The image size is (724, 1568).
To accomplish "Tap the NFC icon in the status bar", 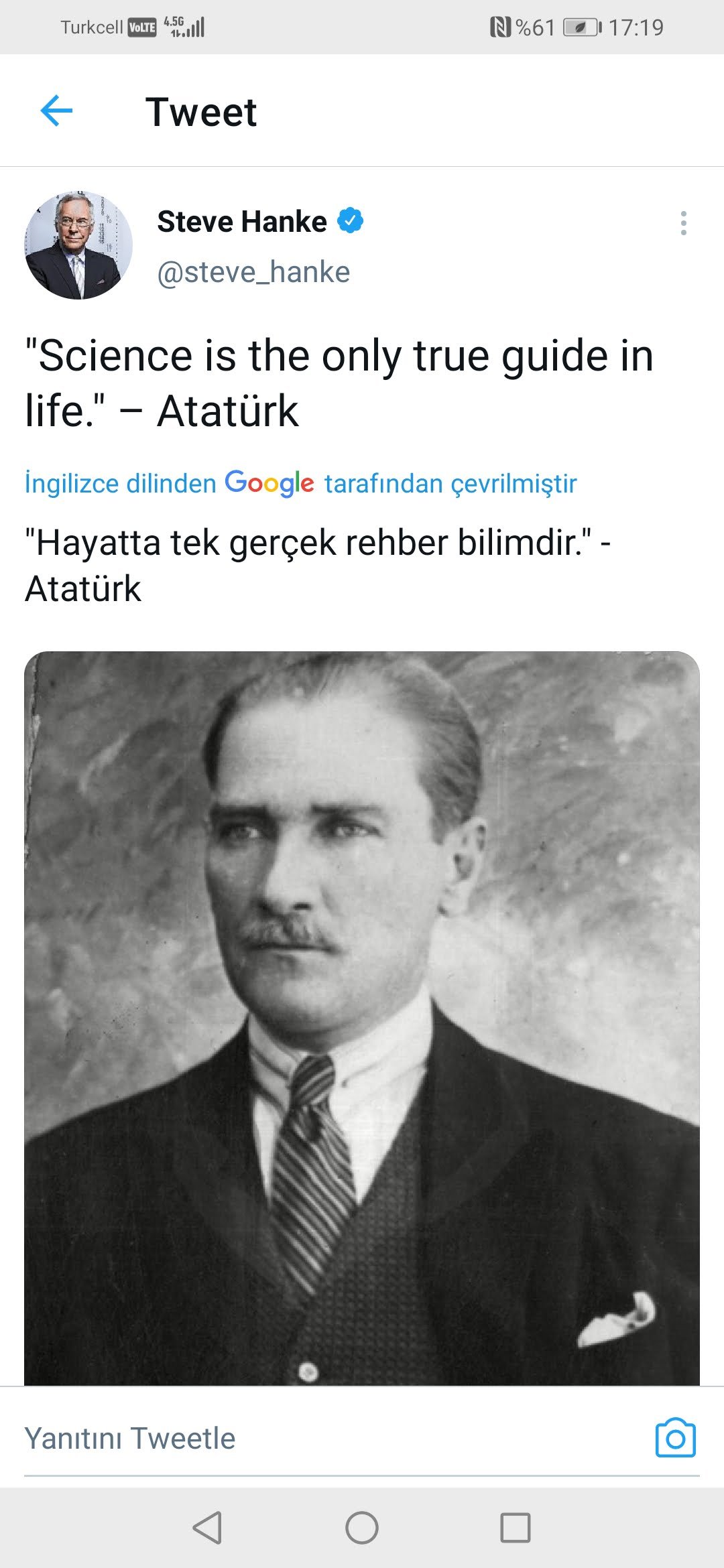I will click(500, 27).
